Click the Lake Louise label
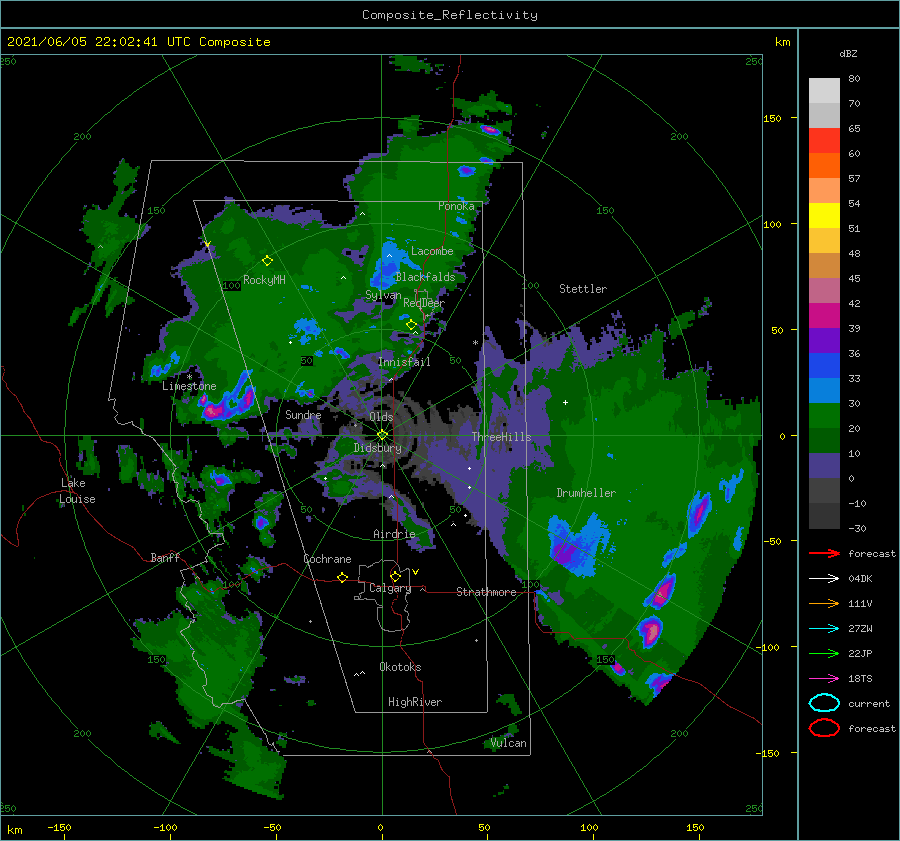Screen dimensions: 900x841 click(77, 491)
